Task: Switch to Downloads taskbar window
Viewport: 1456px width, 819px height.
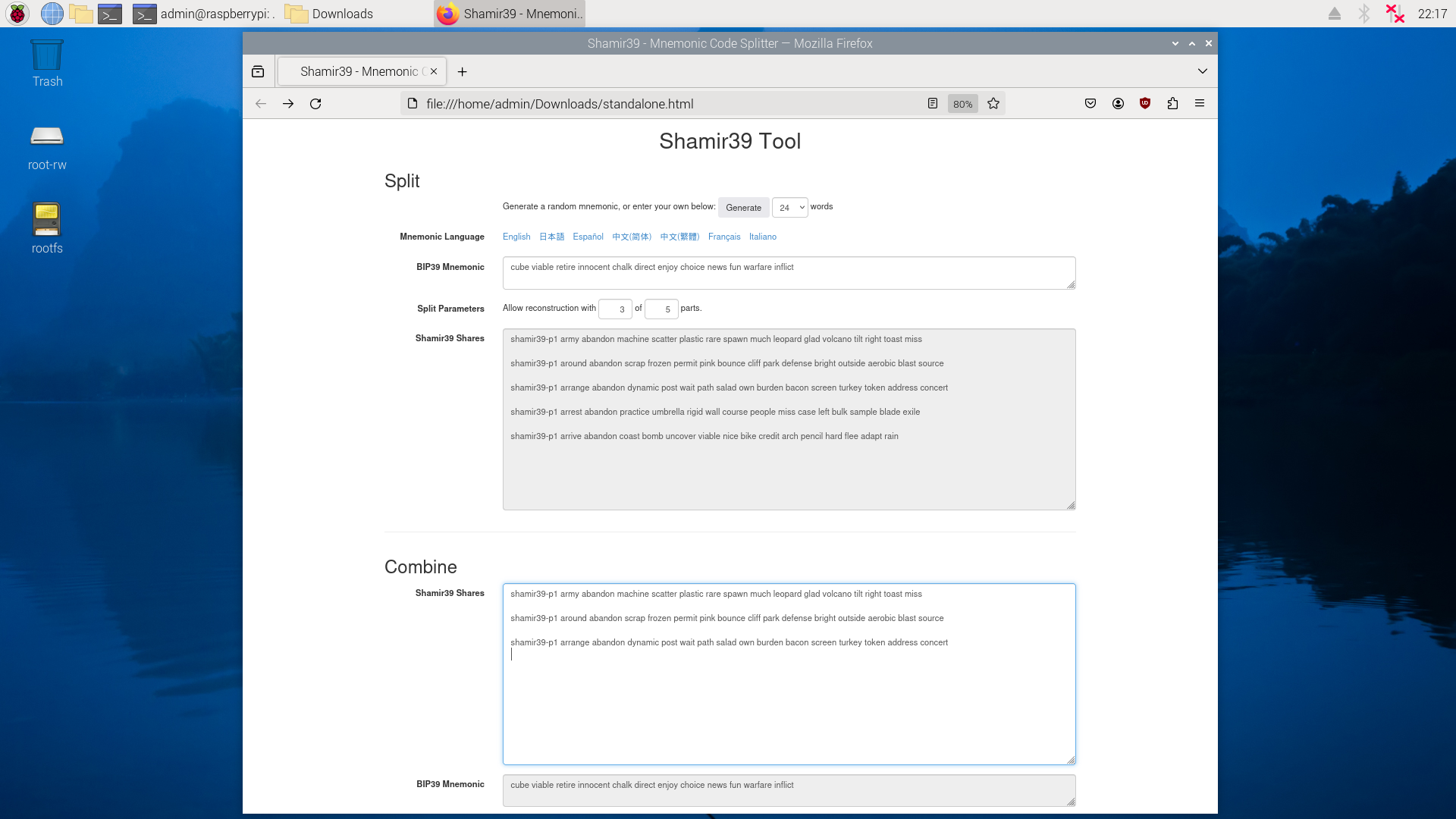Action: click(330, 14)
